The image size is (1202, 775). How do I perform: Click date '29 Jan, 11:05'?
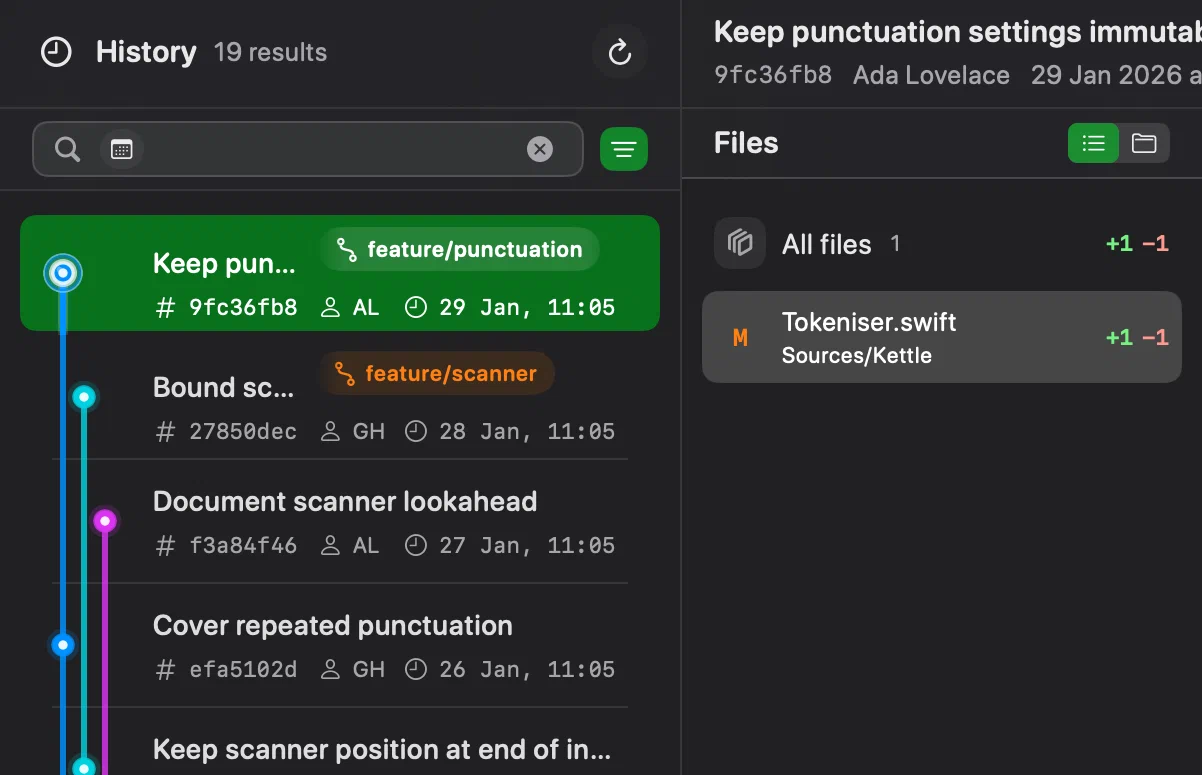point(527,307)
